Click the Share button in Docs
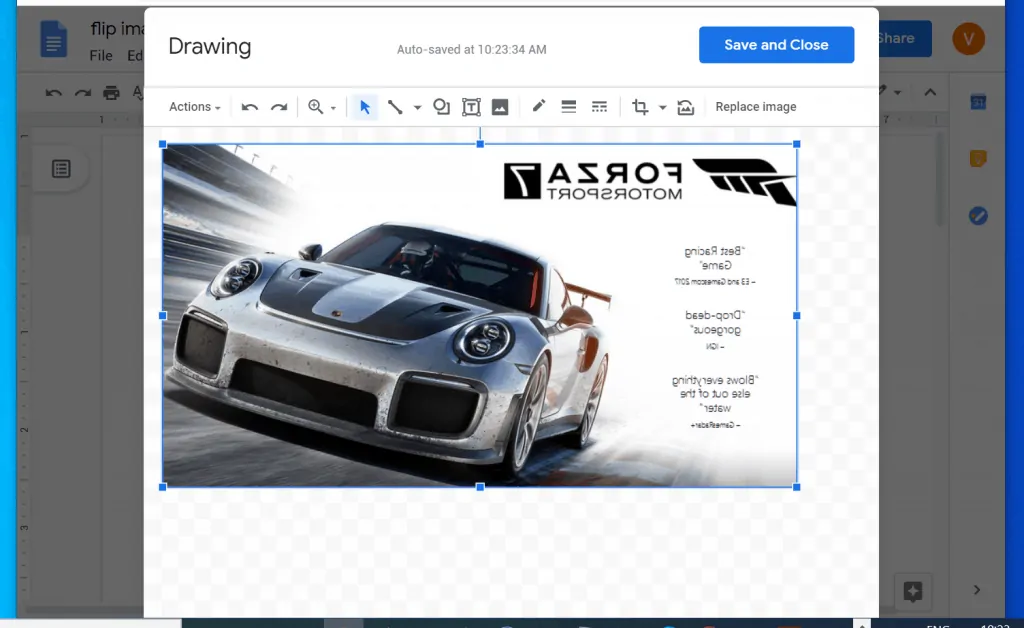 coord(904,39)
